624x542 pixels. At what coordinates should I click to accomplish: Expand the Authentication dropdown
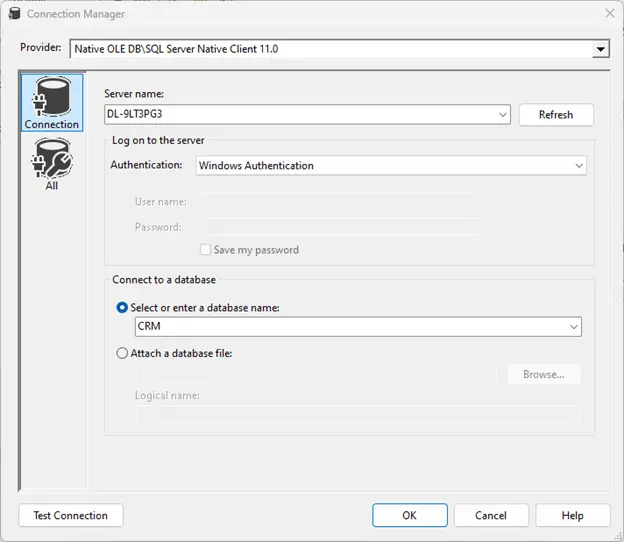coord(579,166)
